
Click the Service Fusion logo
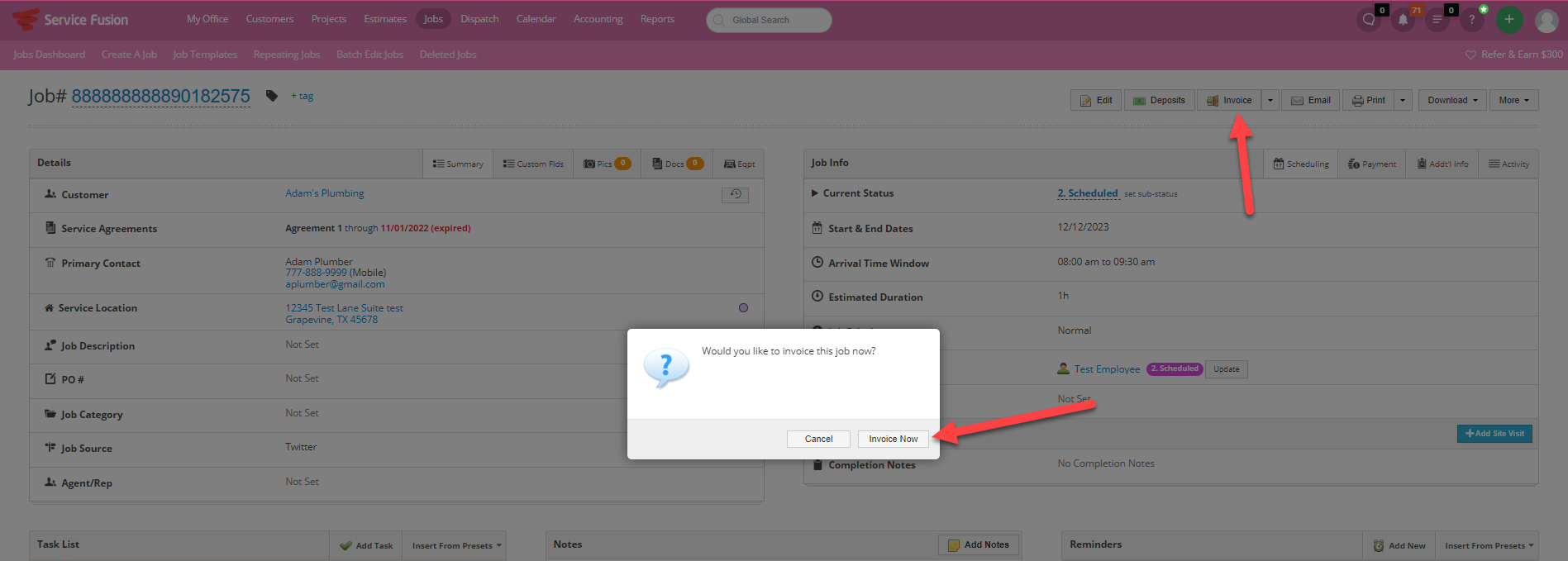tap(70, 19)
